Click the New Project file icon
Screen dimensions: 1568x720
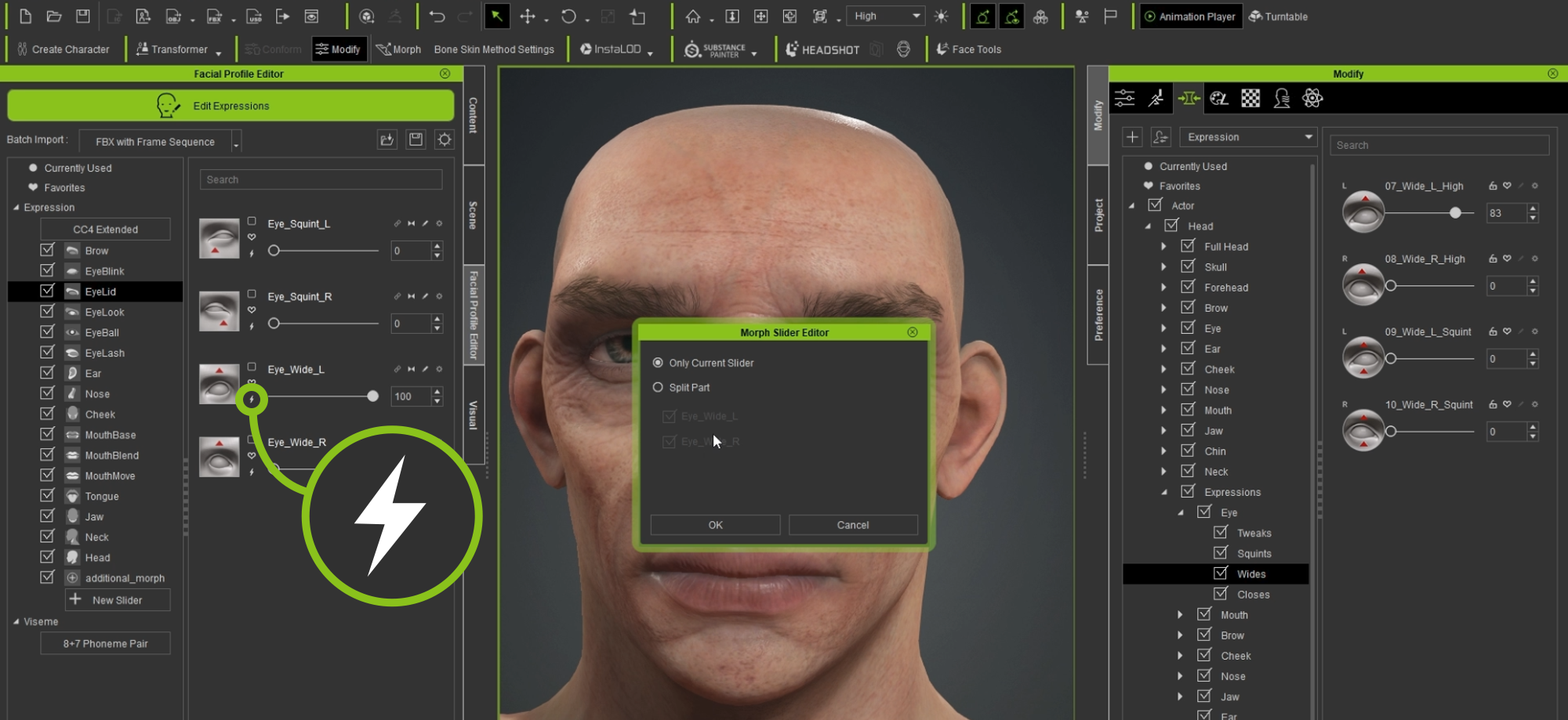[x=25, y=16]
